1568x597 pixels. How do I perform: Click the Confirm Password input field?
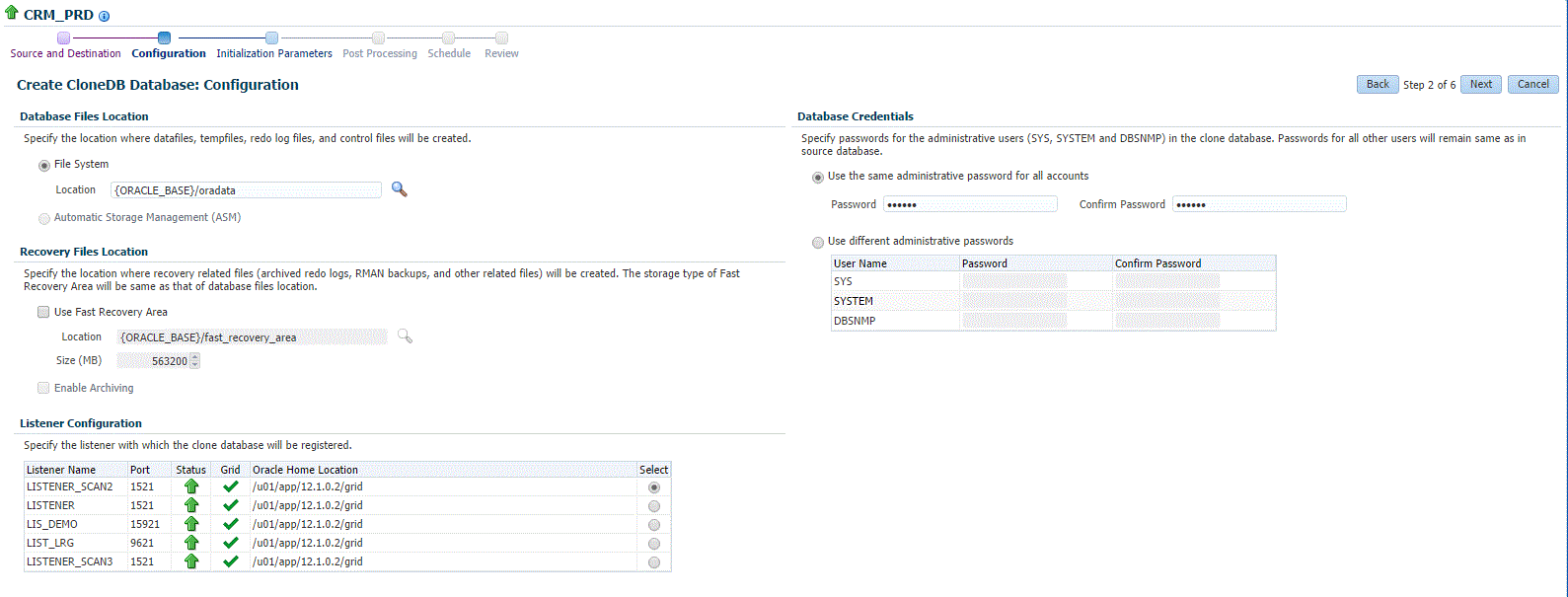(x=1259, y=204)
